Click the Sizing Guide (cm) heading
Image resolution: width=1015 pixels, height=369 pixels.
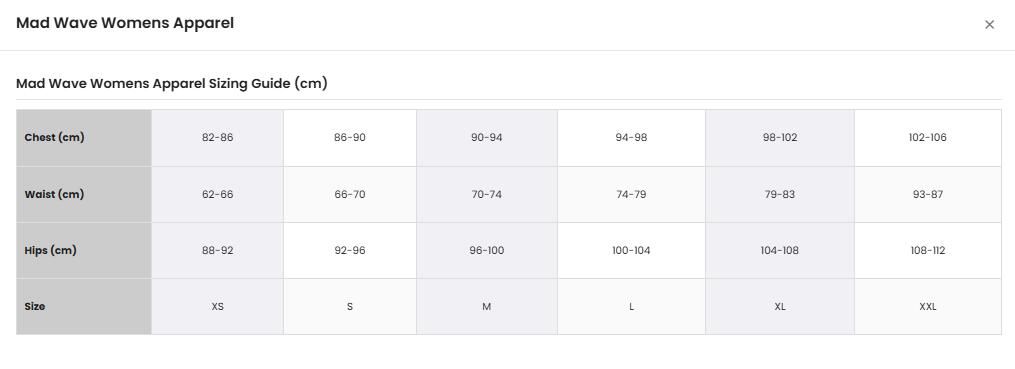172,84
